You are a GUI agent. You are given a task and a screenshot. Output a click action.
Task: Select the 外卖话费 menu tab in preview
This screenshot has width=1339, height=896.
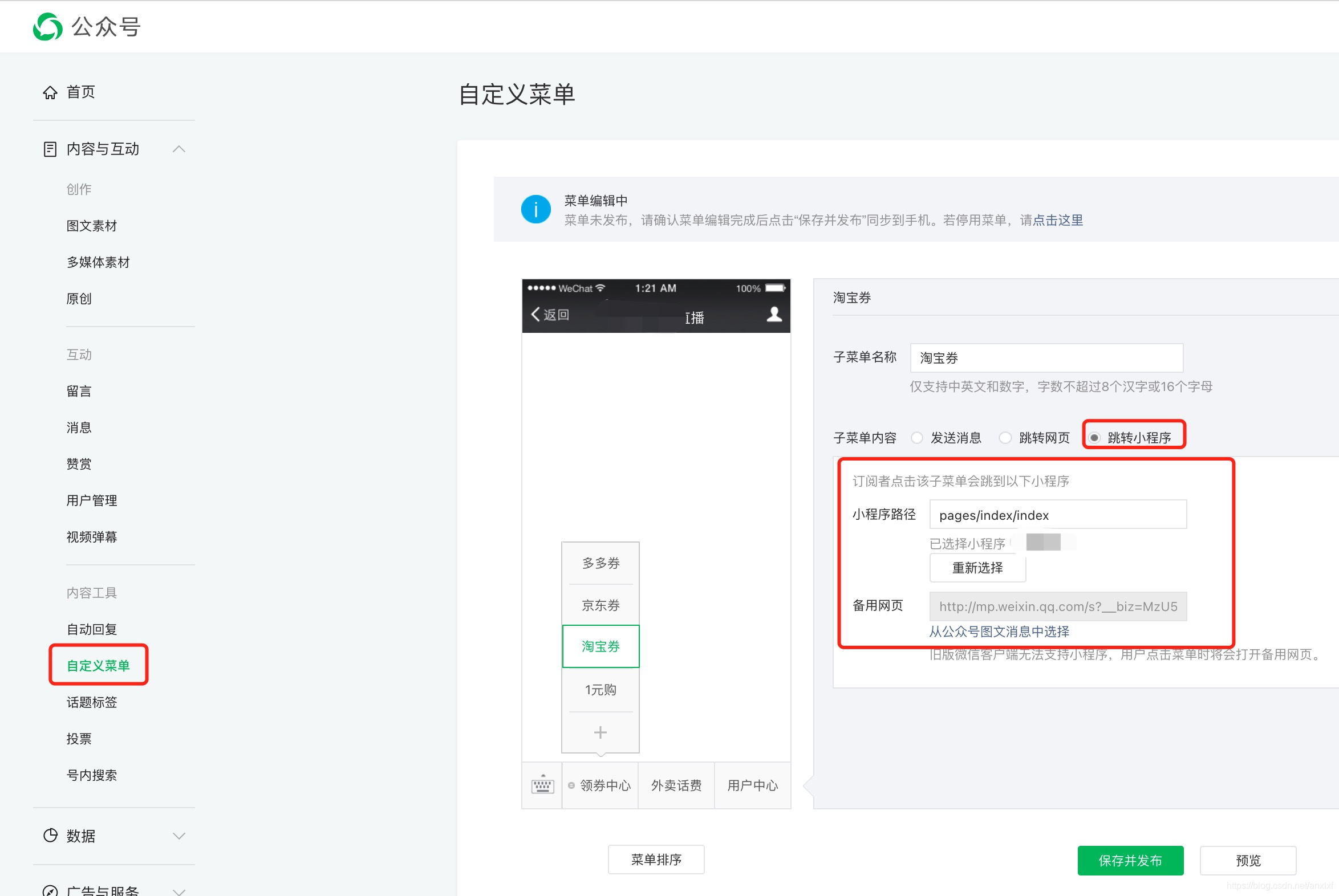click(676, 786)
